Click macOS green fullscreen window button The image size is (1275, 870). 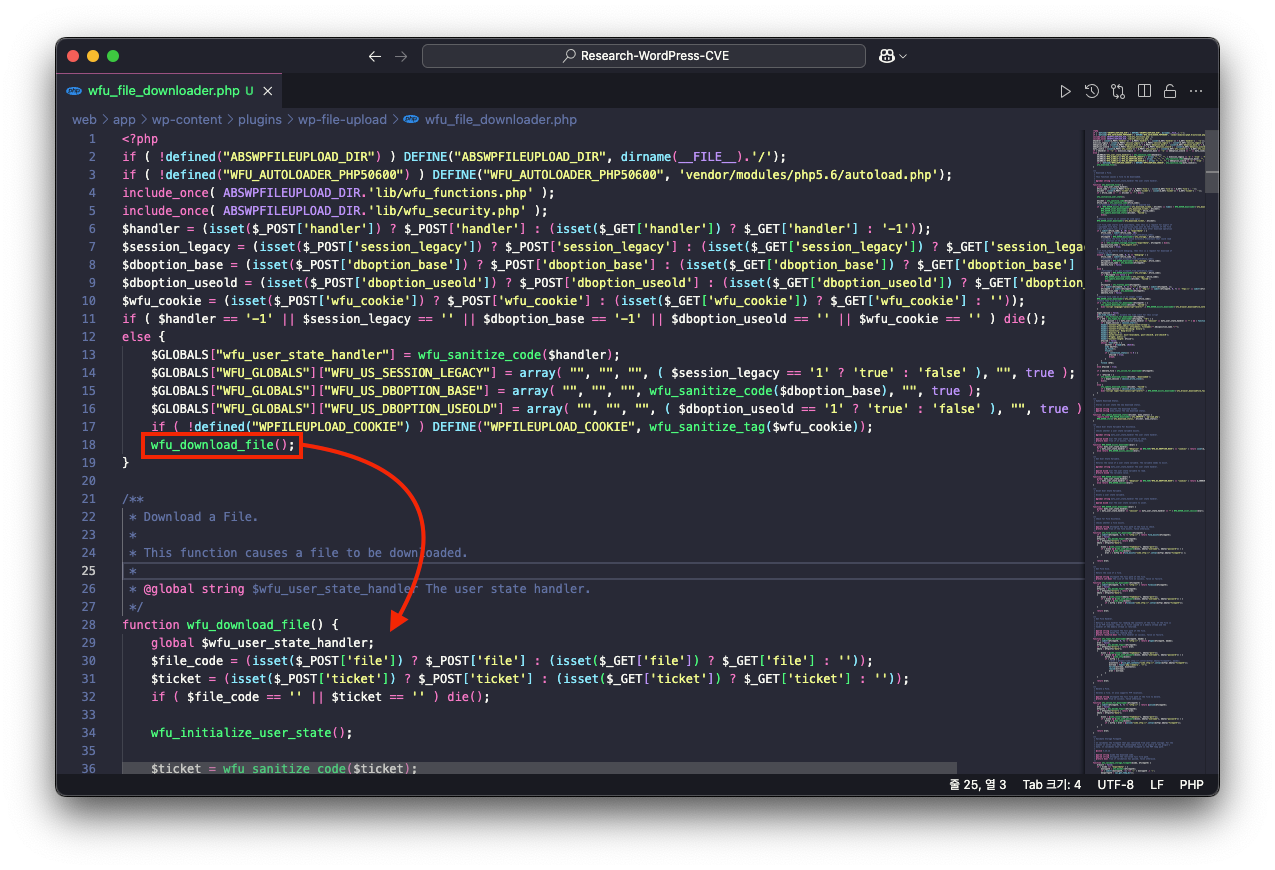click(x=113, y=56)
